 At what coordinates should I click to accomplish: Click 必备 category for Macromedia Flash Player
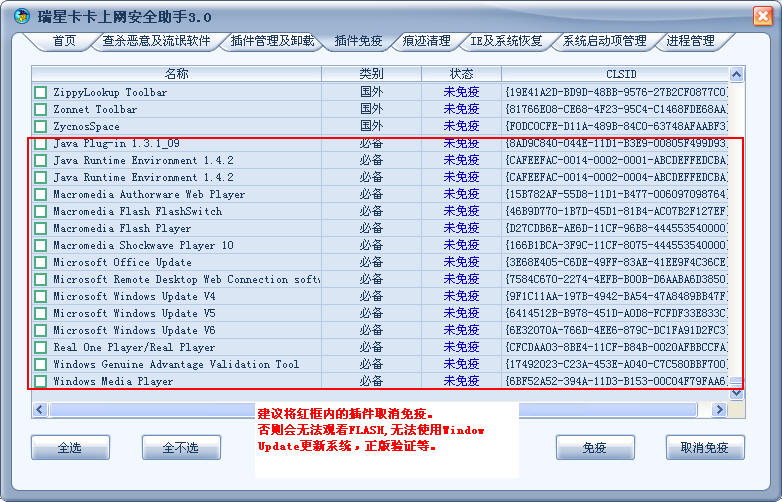tap(372, 228)
